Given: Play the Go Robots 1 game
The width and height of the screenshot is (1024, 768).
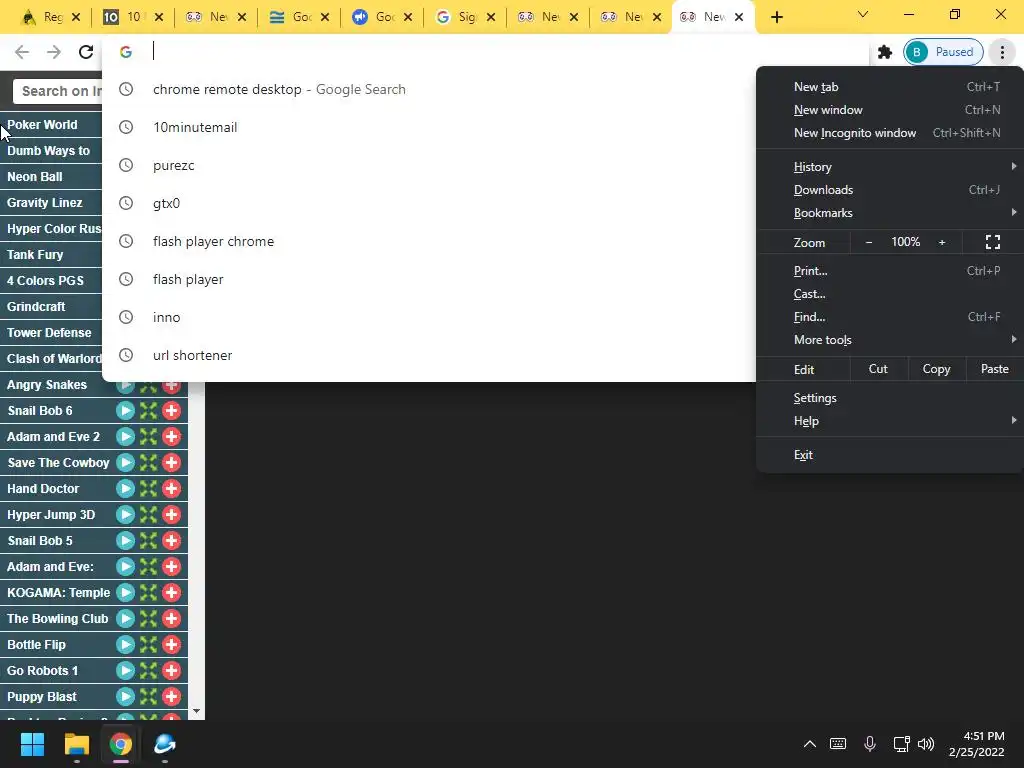Looking at the screenshot, I should pos(125,671).
